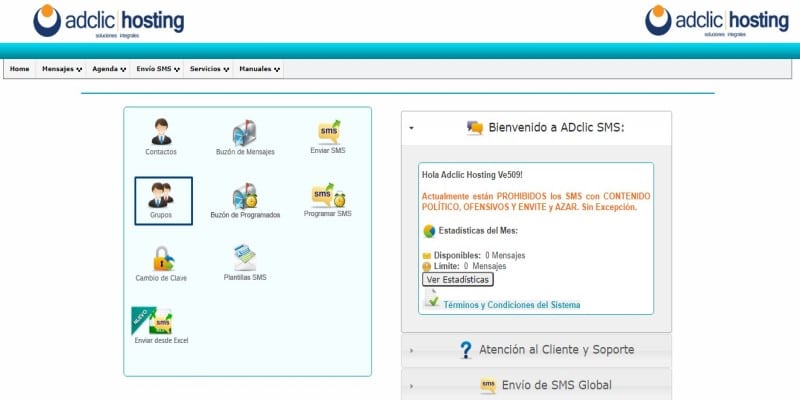The width and height of the screenshot is (800, 400).
Task: Click the Enviar desde Excel label
Action: pyautogui.click(x=161, y=340)
